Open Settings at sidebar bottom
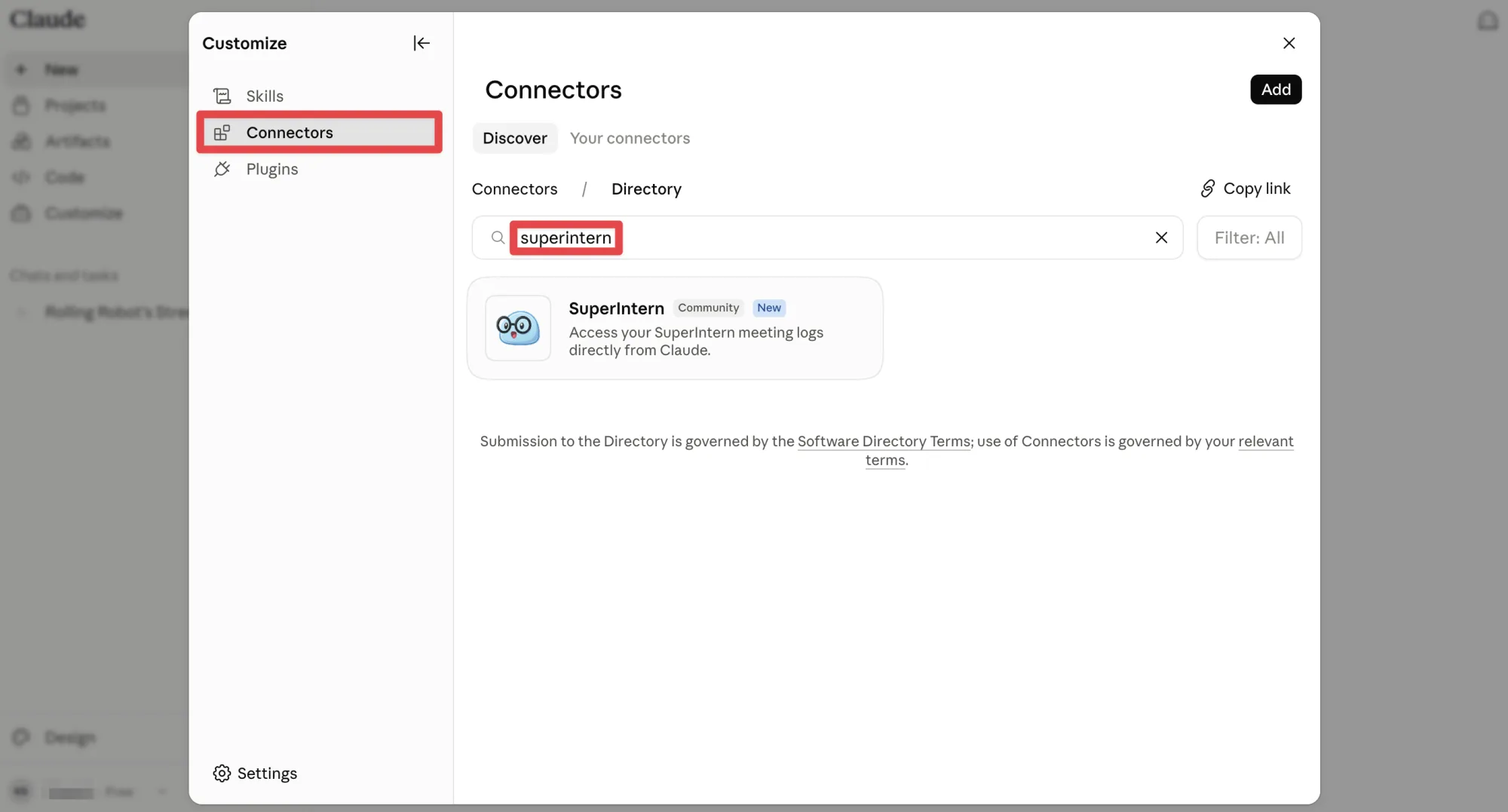Viewport: 1508px width, 812px height. pyautogui.click(x=255, y=774)
